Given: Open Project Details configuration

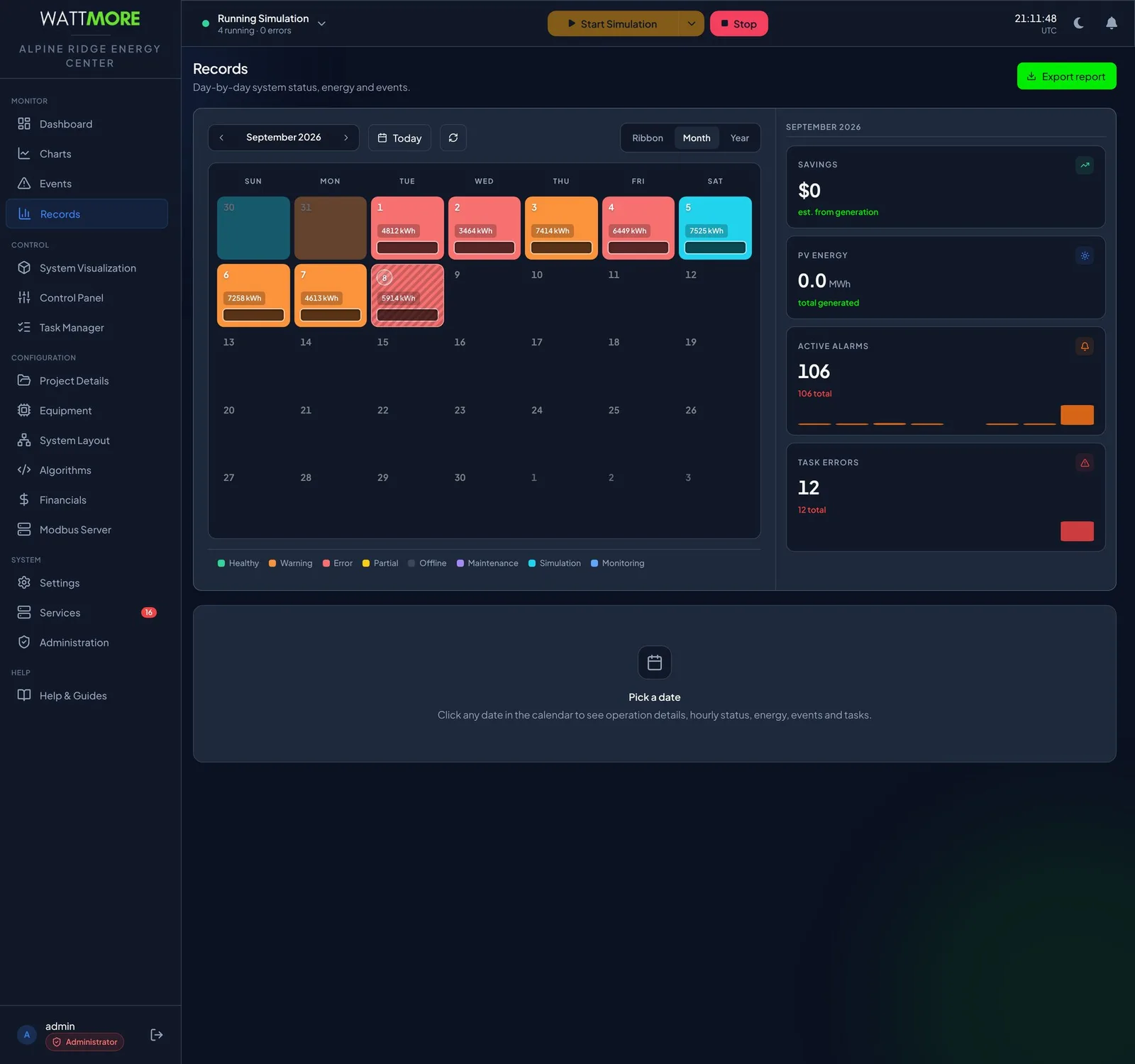Looking at the screenshot, I should pyautogui.click(x=87, y=381).
